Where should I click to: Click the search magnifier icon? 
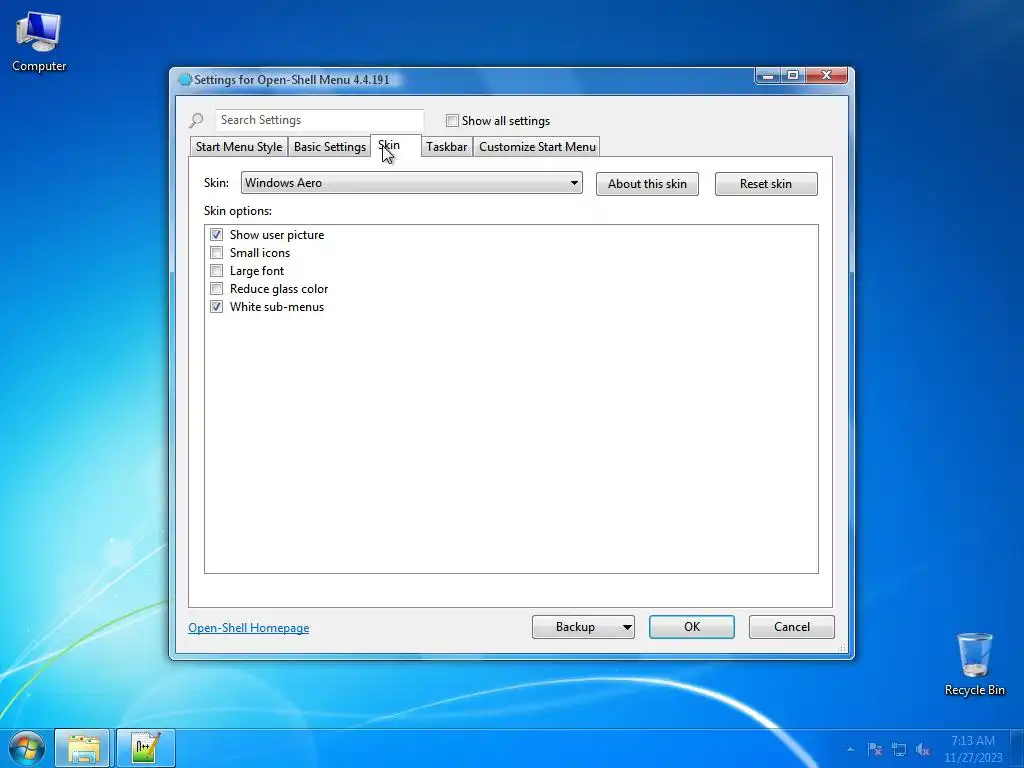tap(196, 120)
